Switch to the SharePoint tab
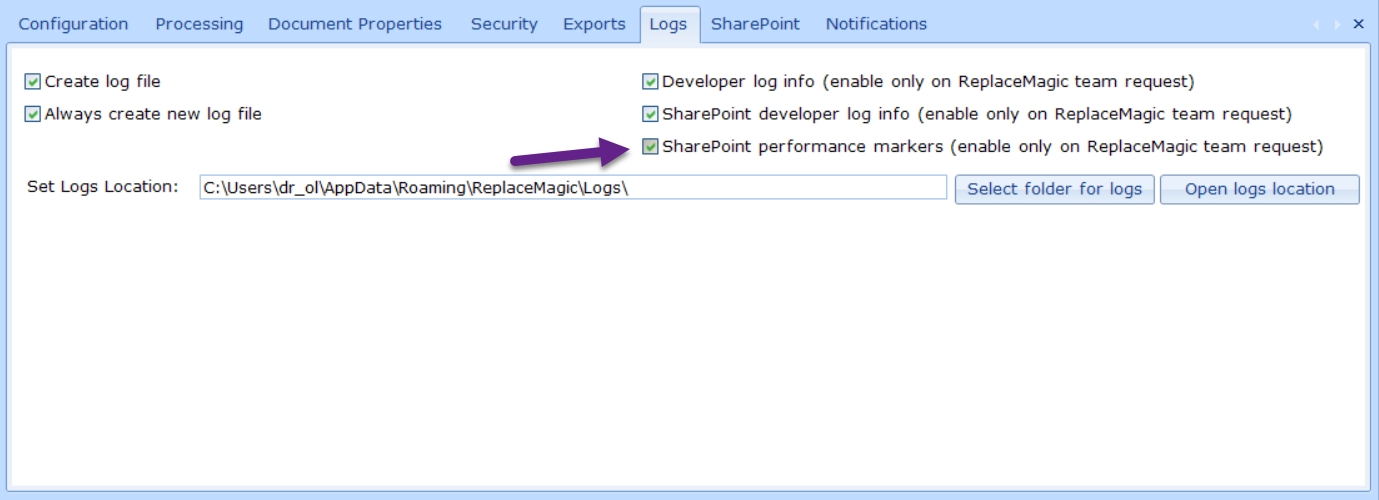 tap(755, 24)
